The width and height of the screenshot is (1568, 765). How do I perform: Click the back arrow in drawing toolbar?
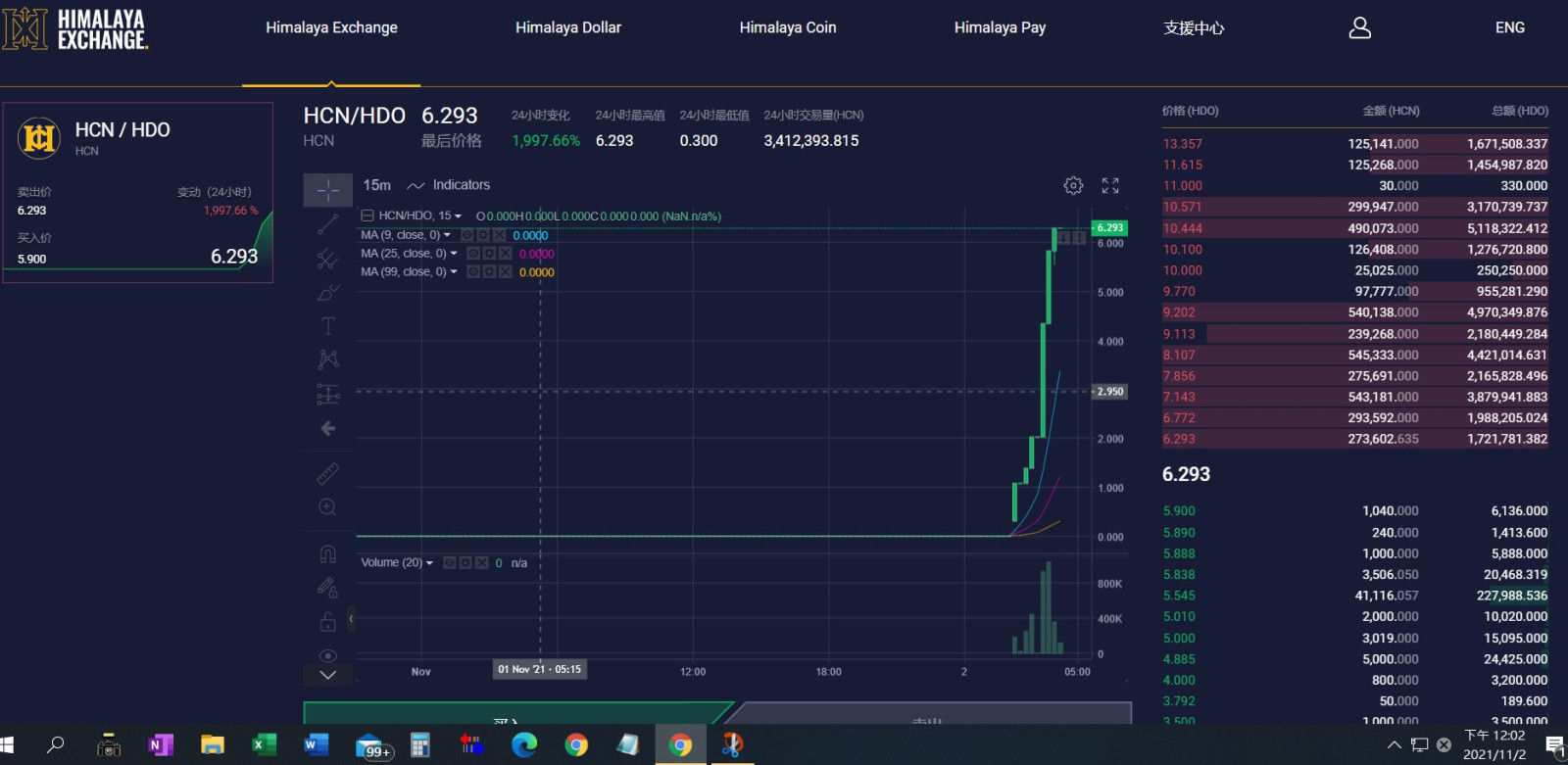tap(327, 428)
